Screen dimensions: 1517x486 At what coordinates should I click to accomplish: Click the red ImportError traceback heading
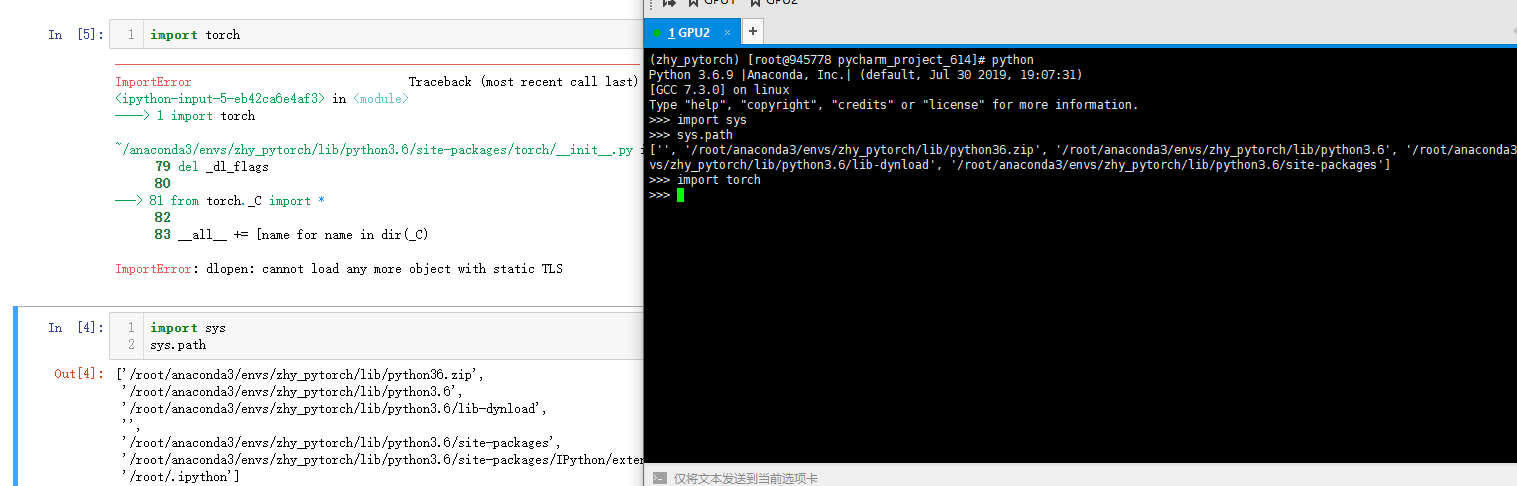click(153, 81)
